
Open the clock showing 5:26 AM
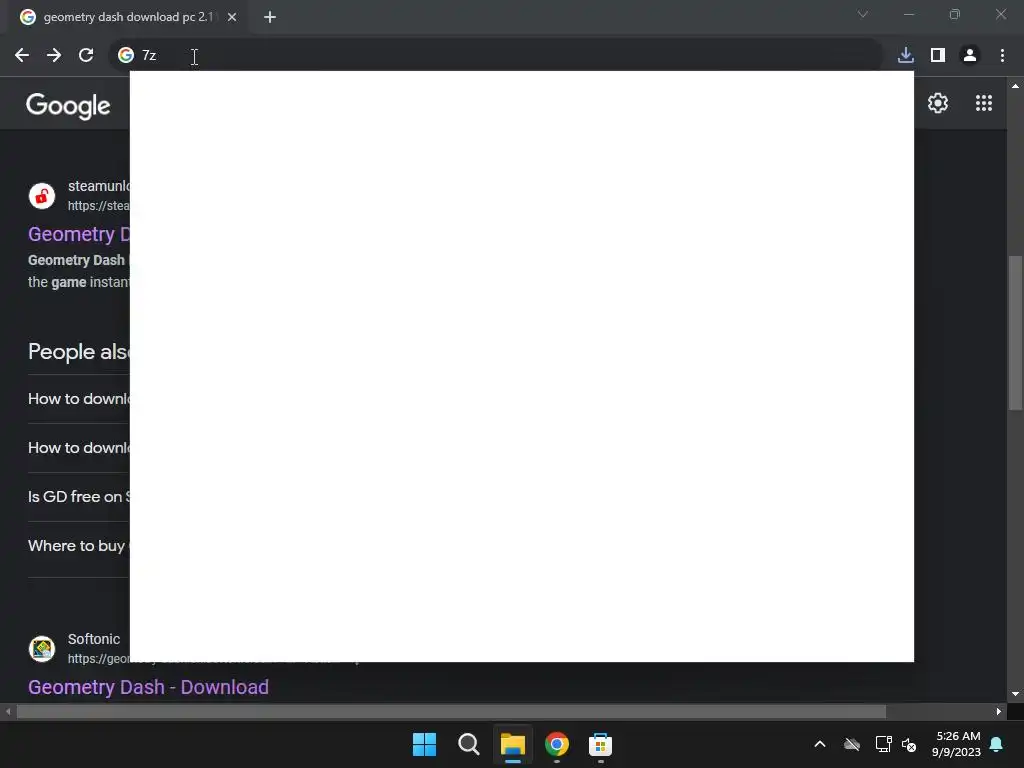(957, 744)
